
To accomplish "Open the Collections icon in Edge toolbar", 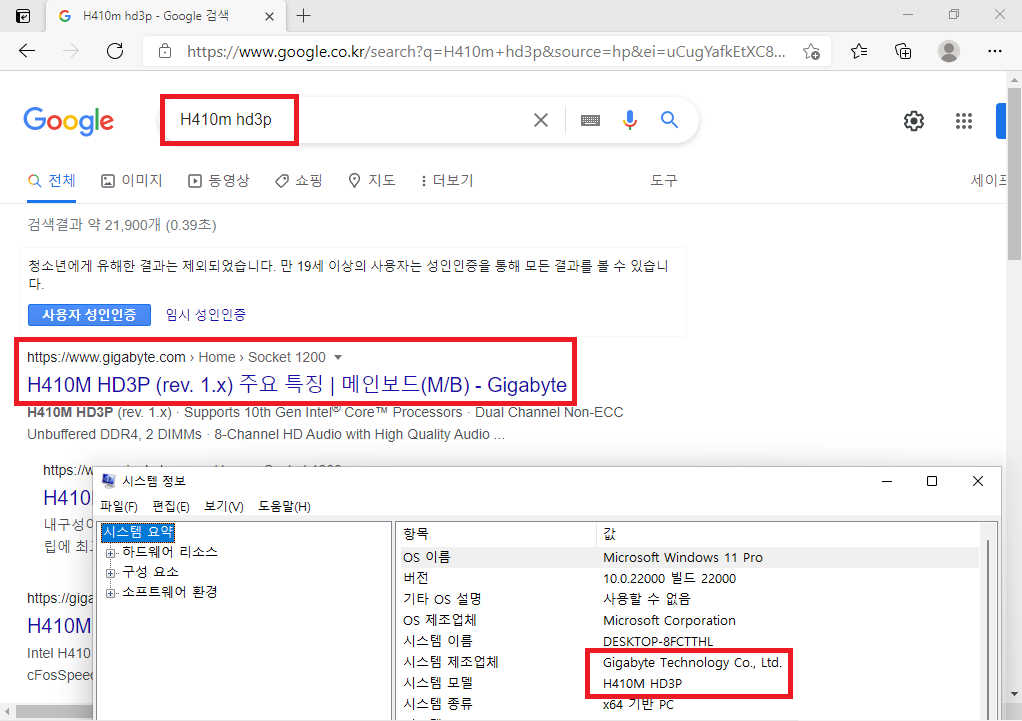I will (x=903, y=51).
